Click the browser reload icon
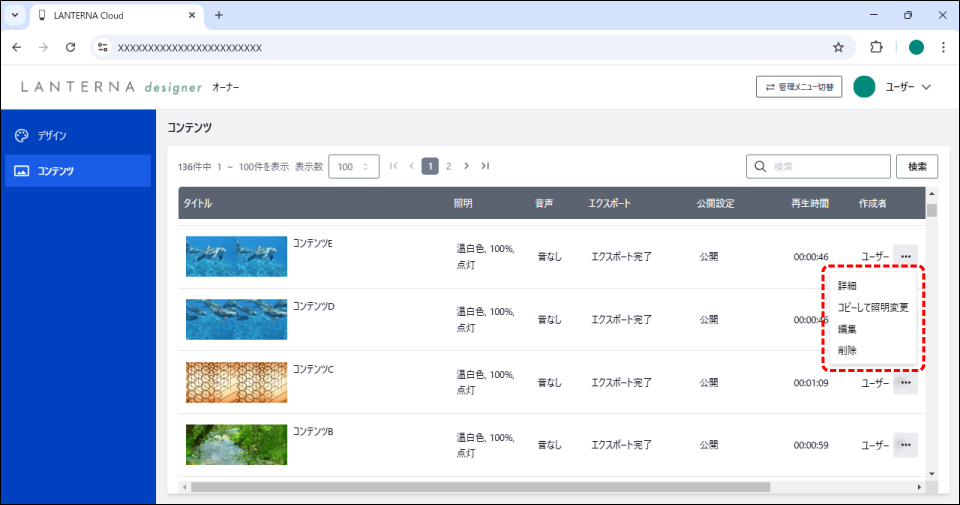960x505 pixels. pos(70,47)
